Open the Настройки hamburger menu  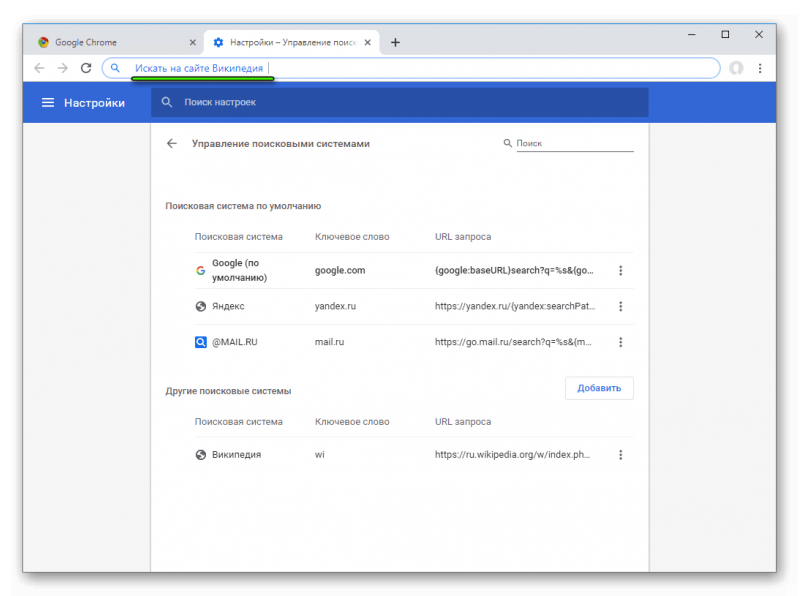48,103
